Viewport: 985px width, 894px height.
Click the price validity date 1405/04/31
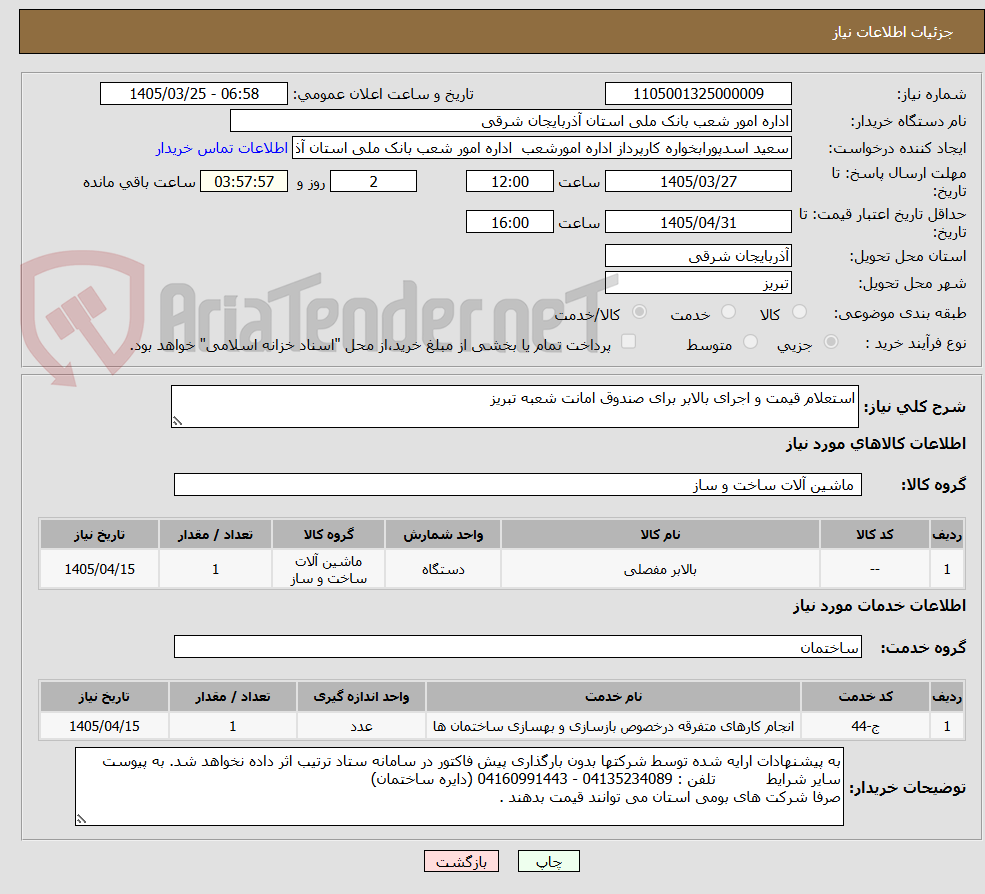point(698,222)
